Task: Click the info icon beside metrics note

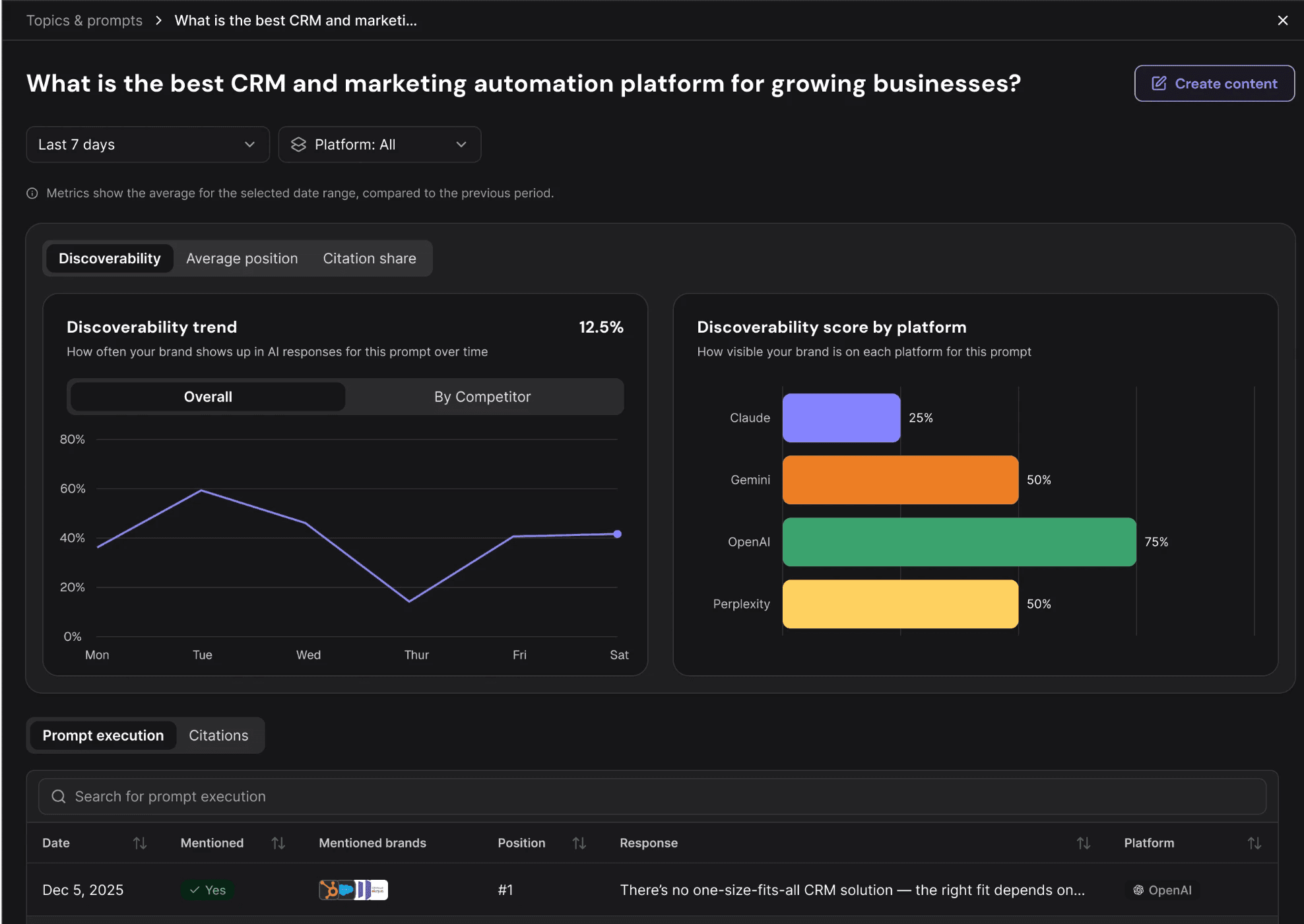Action: (x=32, y=193)
